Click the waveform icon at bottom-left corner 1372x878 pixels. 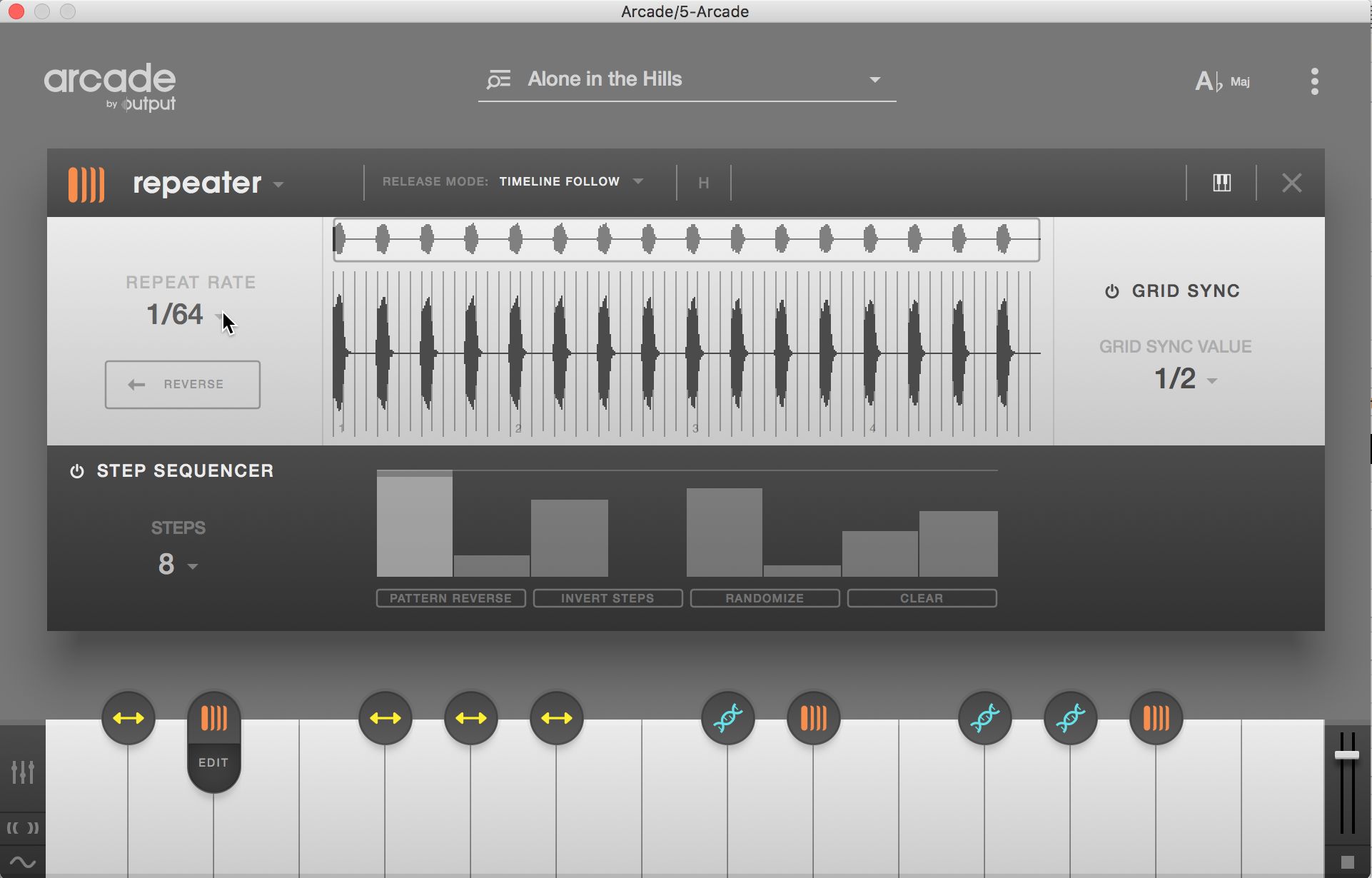pos(23,863)
